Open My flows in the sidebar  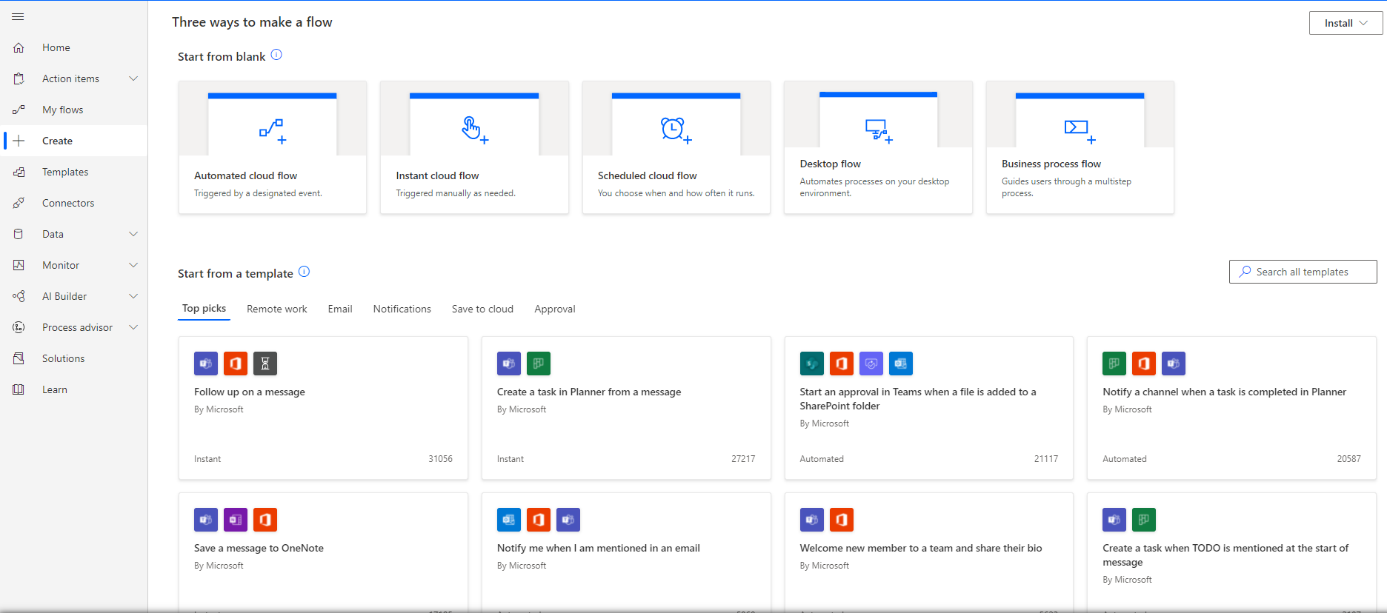pyautogui.click(x=74, y=110)
